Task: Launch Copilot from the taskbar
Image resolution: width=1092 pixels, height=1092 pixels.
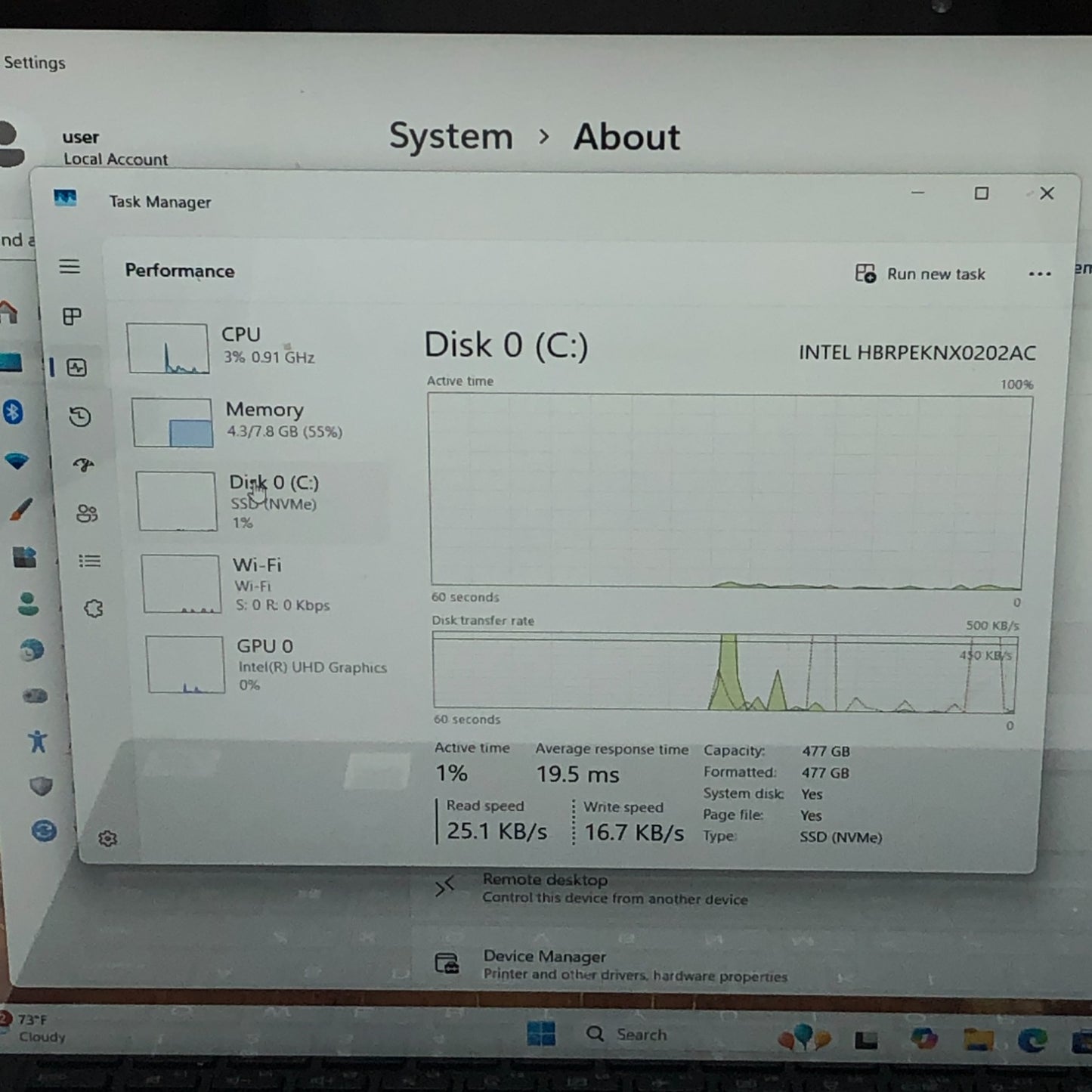Action: [923, 1039]
